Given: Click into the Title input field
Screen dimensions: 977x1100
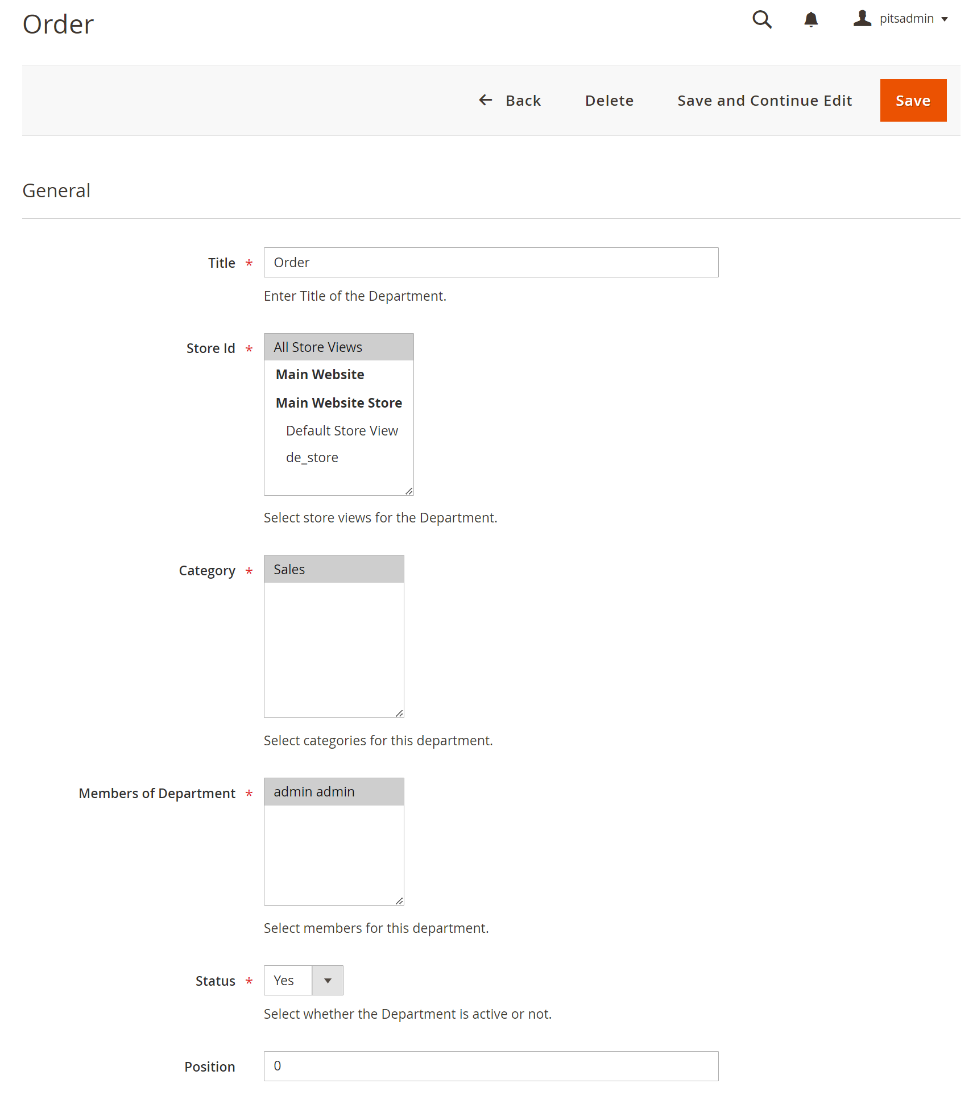Looking at the screenshot, I should click(490, 262).
